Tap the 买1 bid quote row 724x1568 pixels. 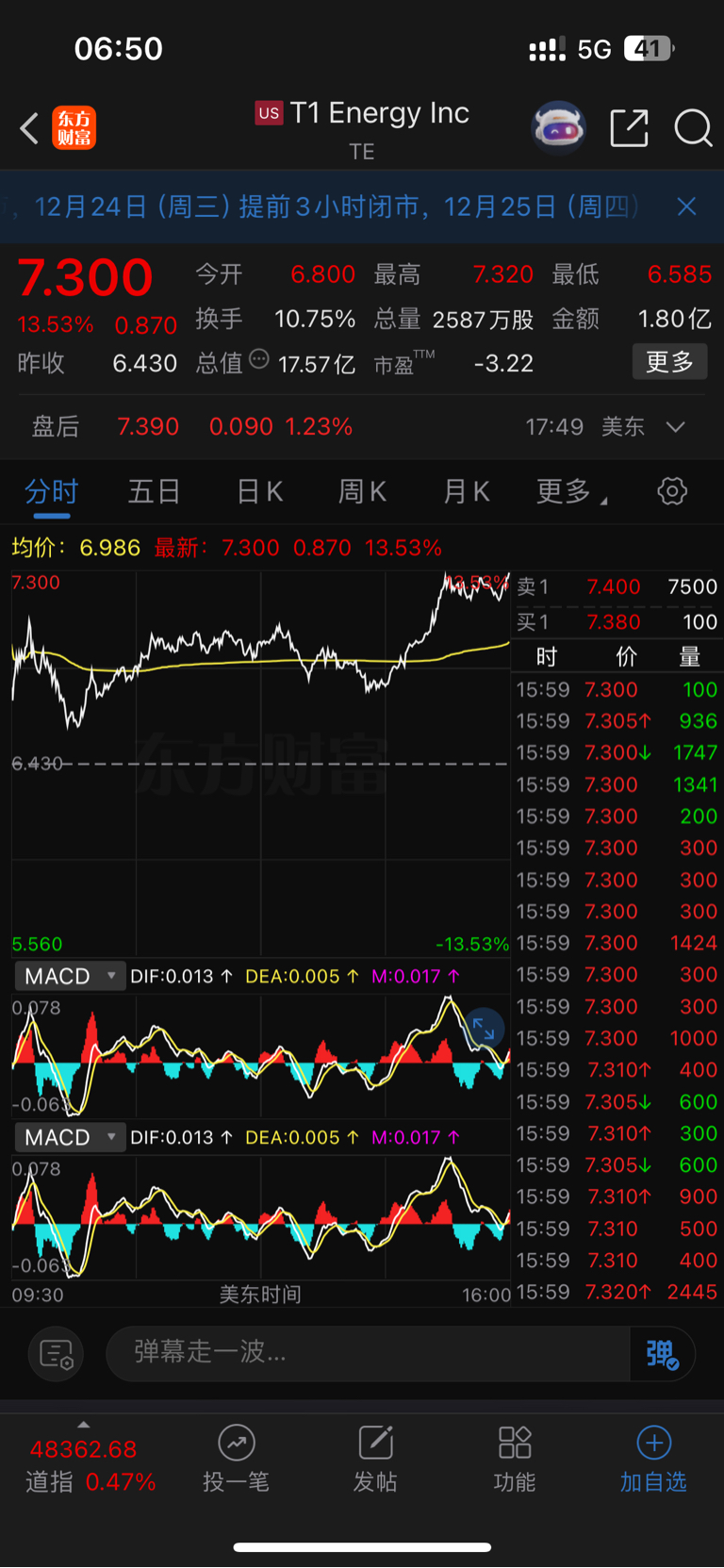pos(617,622)
